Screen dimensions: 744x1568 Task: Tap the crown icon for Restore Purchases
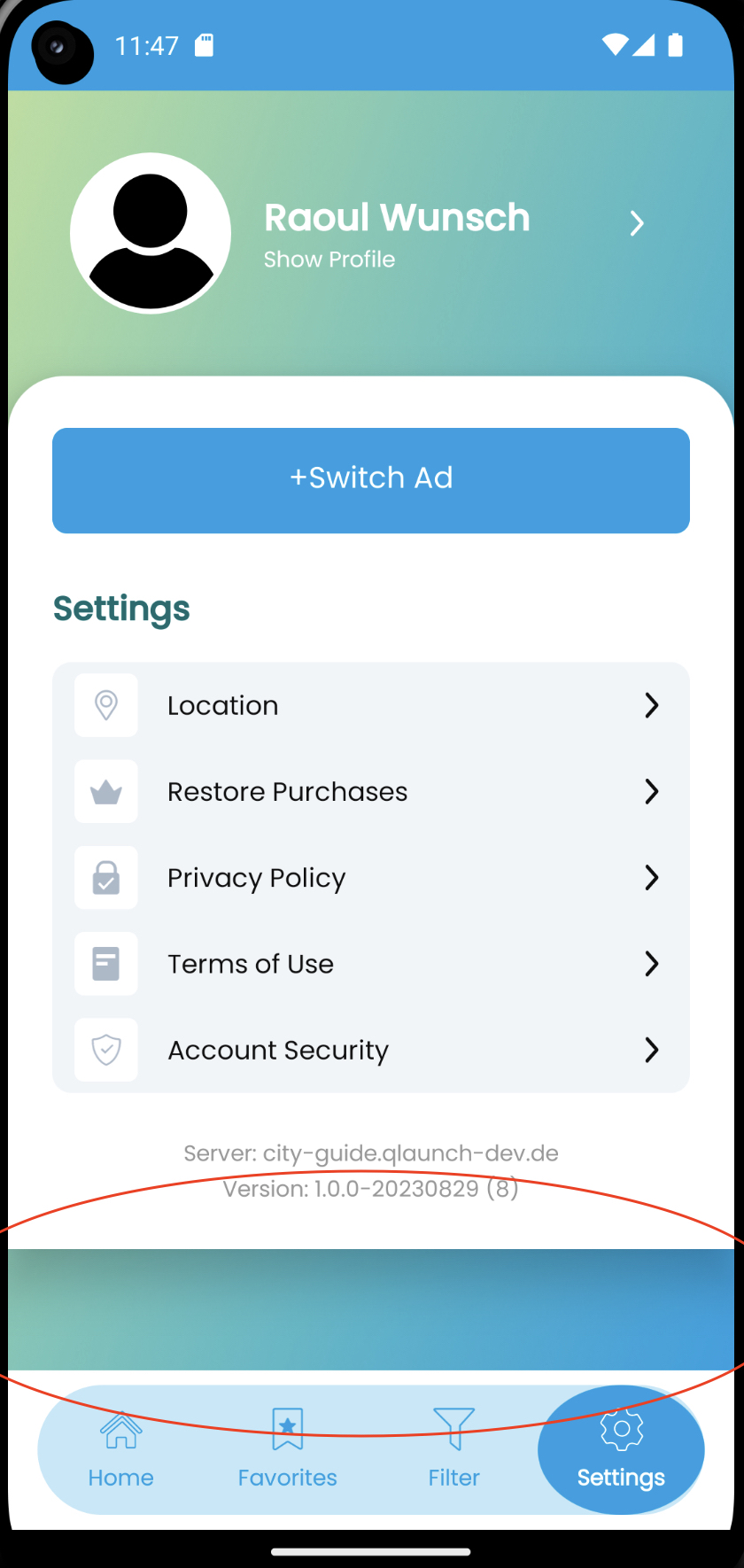106,791
